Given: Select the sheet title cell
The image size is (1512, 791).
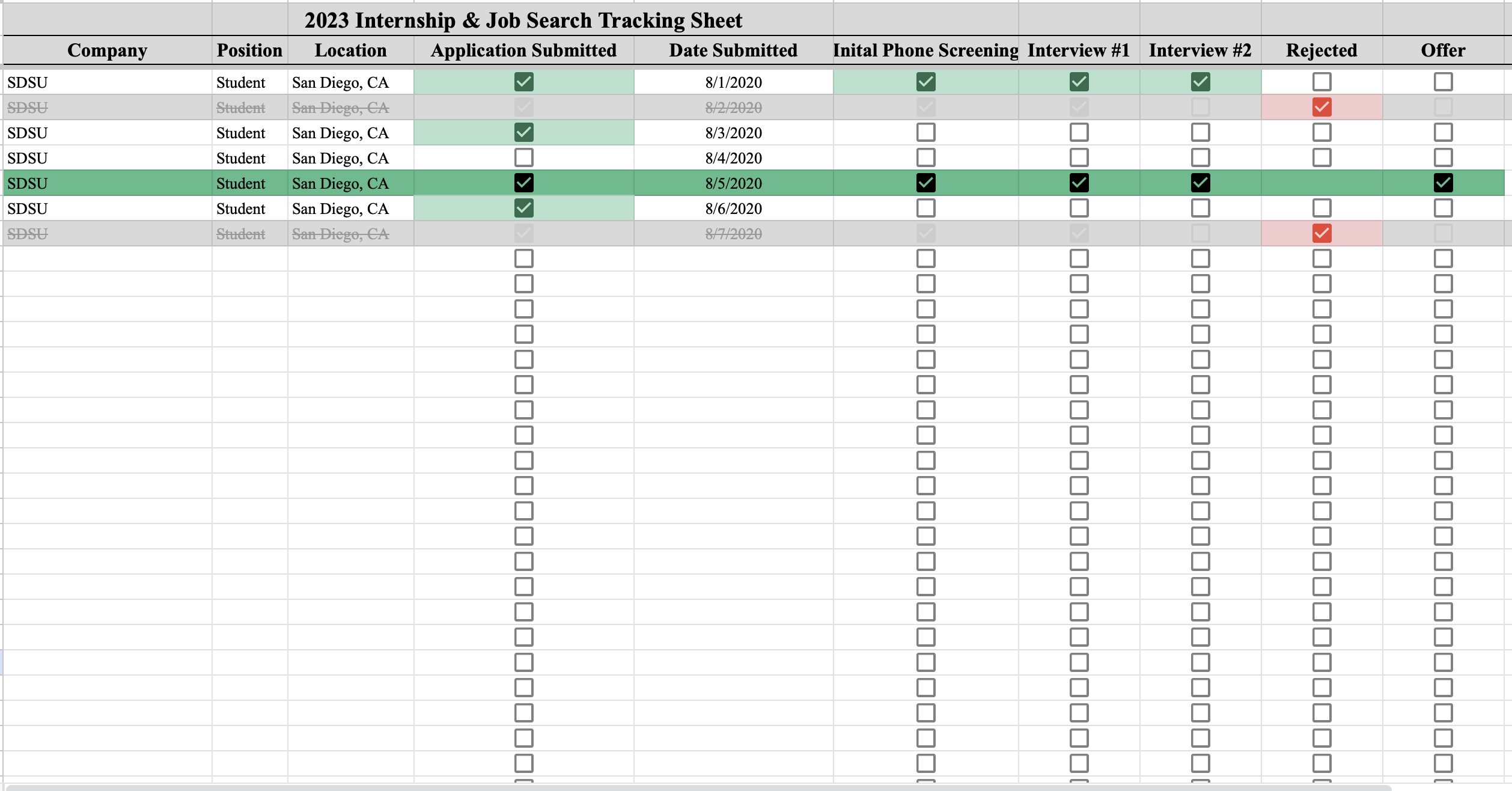Looking at the screenshot, I should tap(523, 20).
